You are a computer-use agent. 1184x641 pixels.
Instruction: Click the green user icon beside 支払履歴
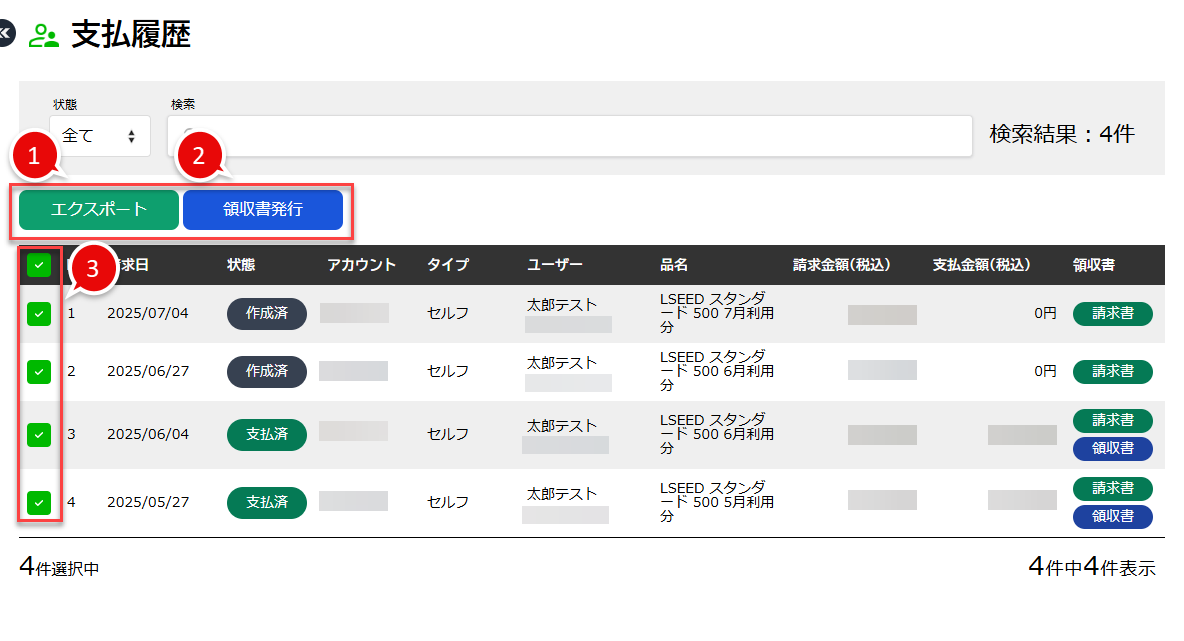click(x=43, y=36)
